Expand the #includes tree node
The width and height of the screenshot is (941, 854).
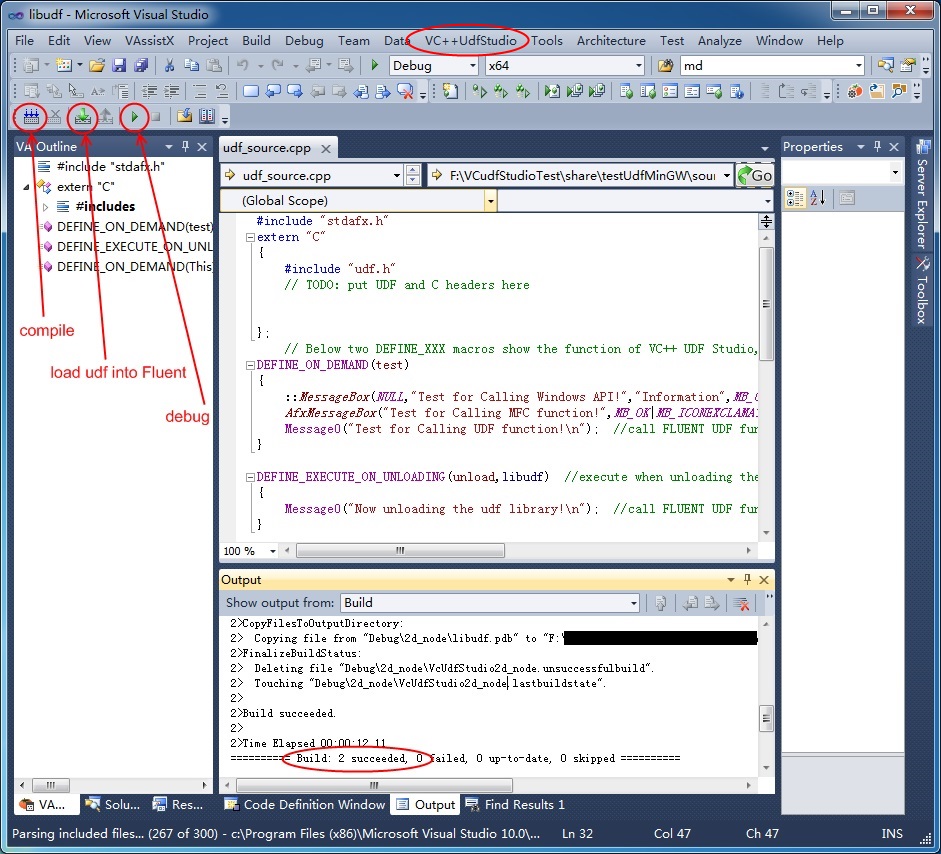(x=45, y=207)
